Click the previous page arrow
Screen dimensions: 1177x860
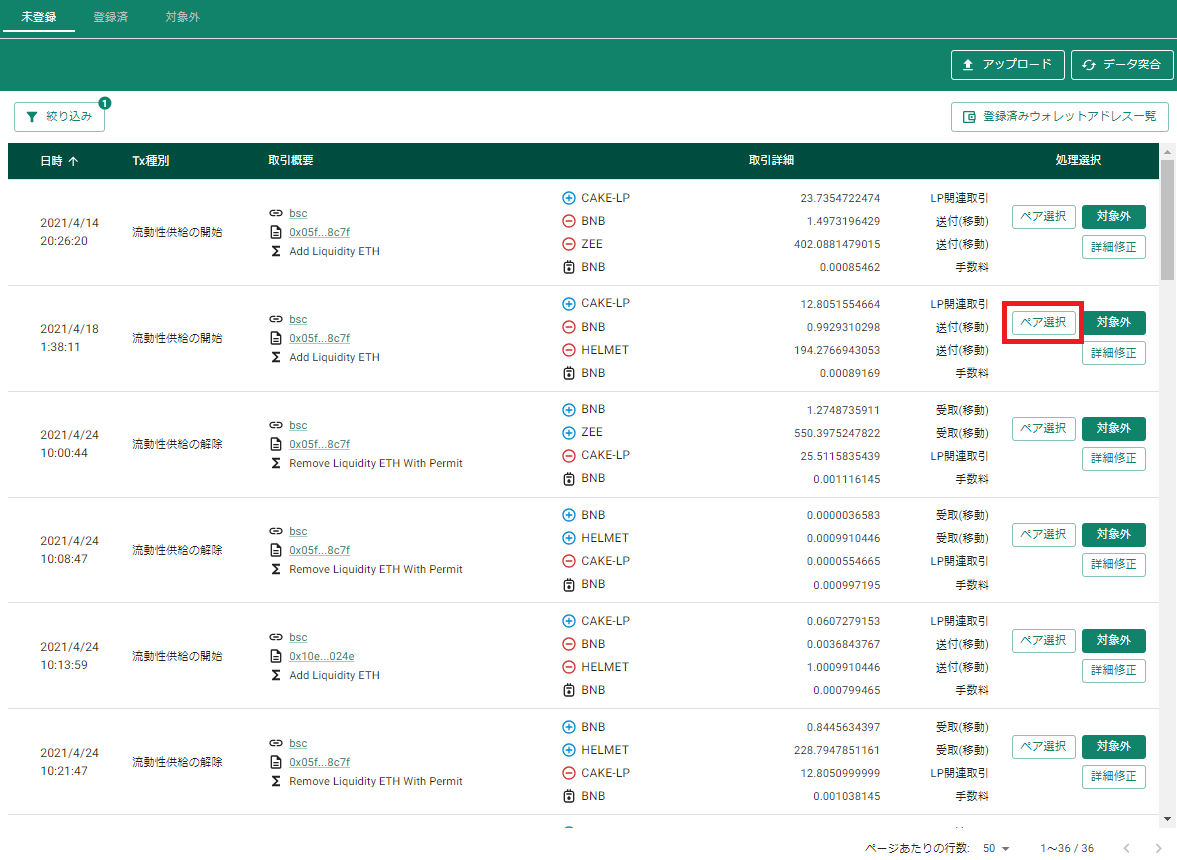[1126, 848]
